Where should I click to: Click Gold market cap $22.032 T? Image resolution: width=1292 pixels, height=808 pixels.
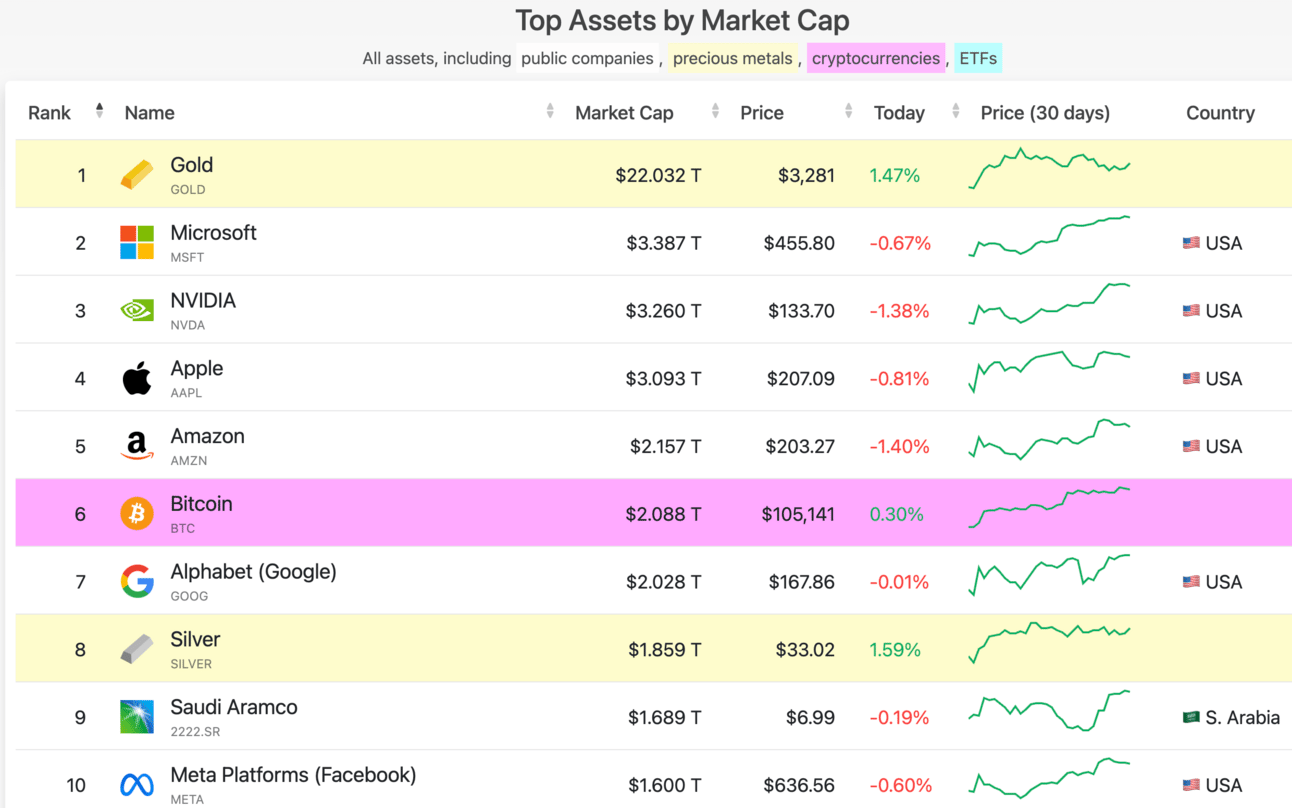click(x=658, y=175)
